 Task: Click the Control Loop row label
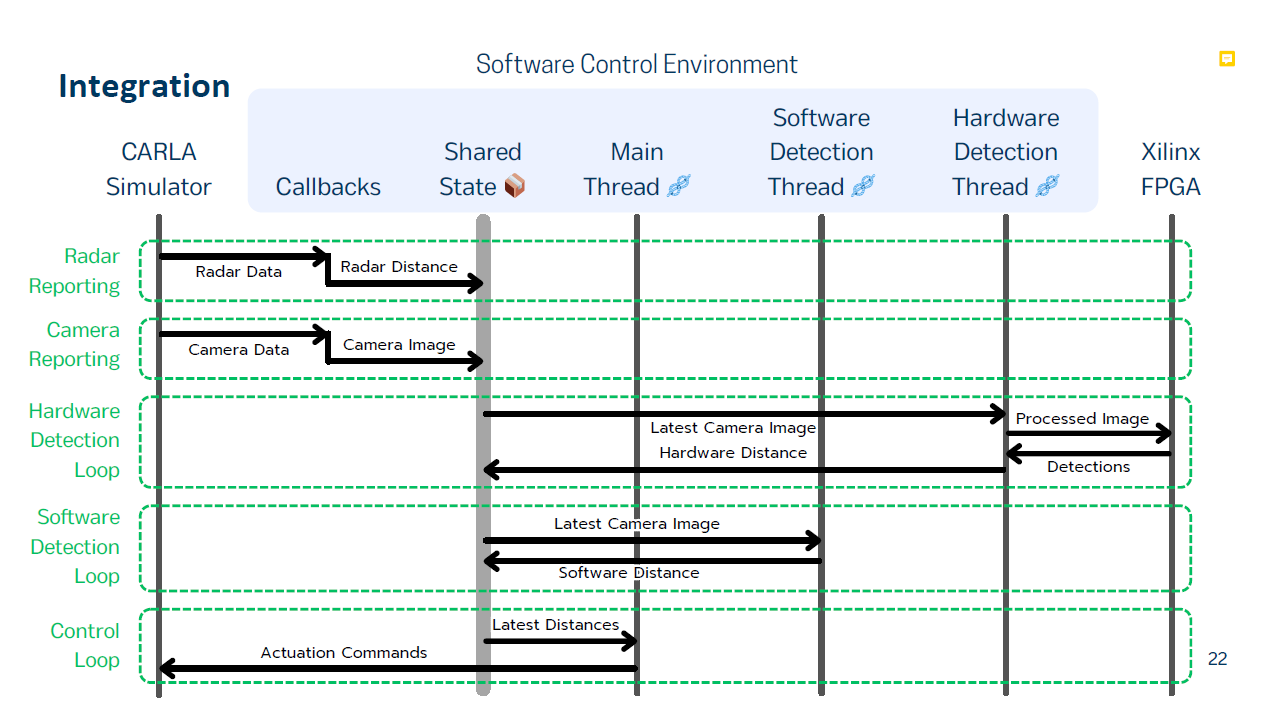point(85,645)
